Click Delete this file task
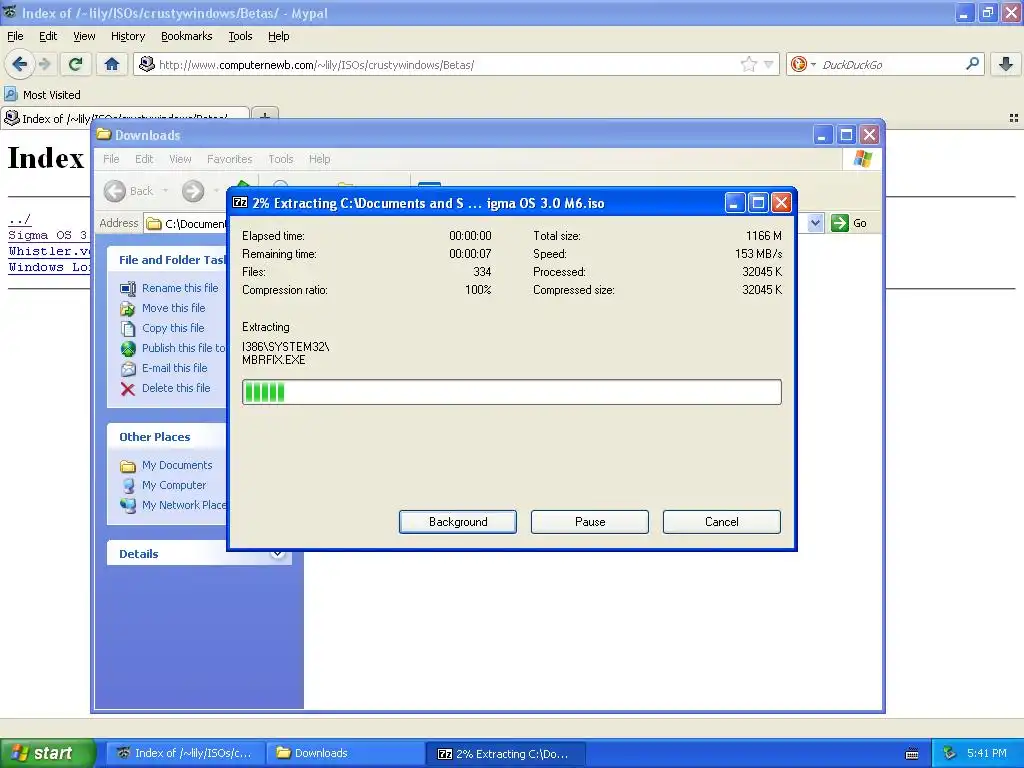Image resolution: width=1024 pixels, height=768 pixels. click(x=176, y=388)
